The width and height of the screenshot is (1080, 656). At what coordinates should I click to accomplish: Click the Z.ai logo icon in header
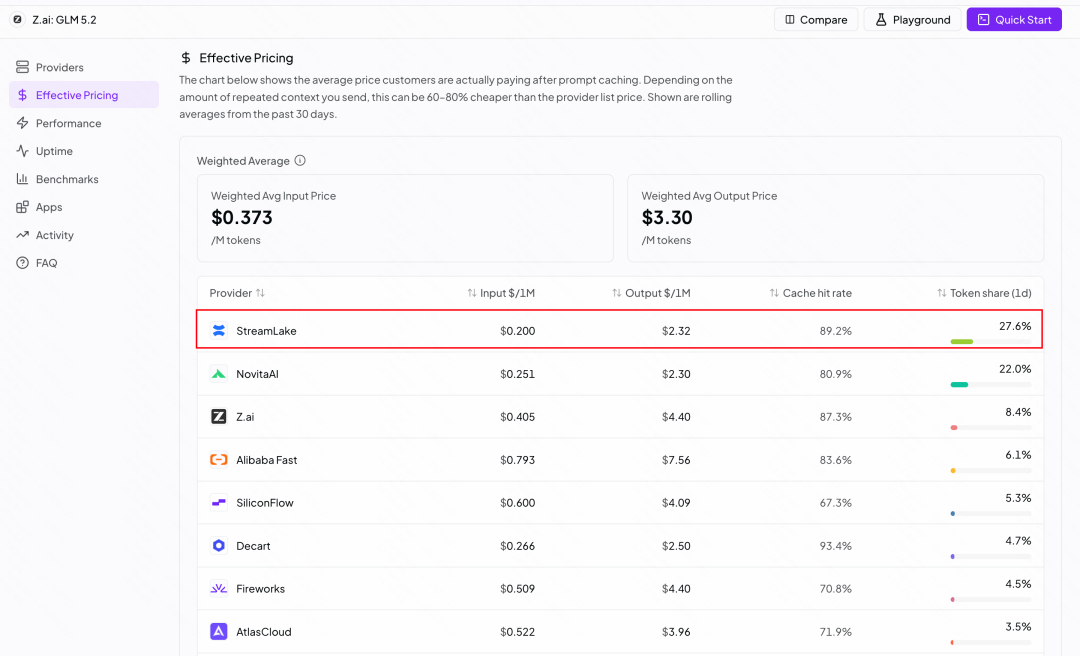[18, 19]
